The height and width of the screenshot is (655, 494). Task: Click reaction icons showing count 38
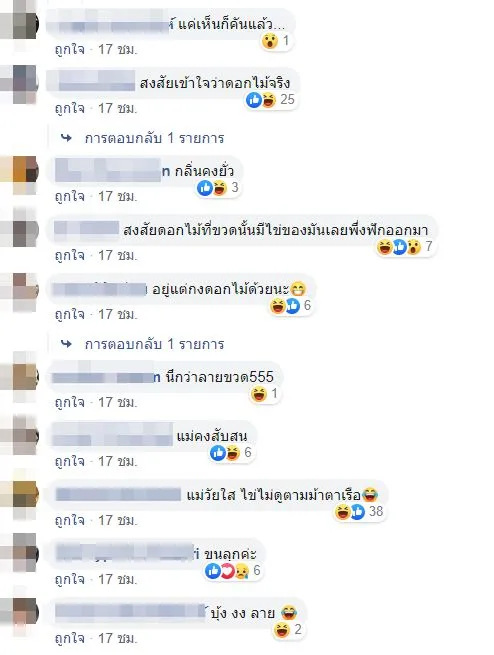click(359, 511)
